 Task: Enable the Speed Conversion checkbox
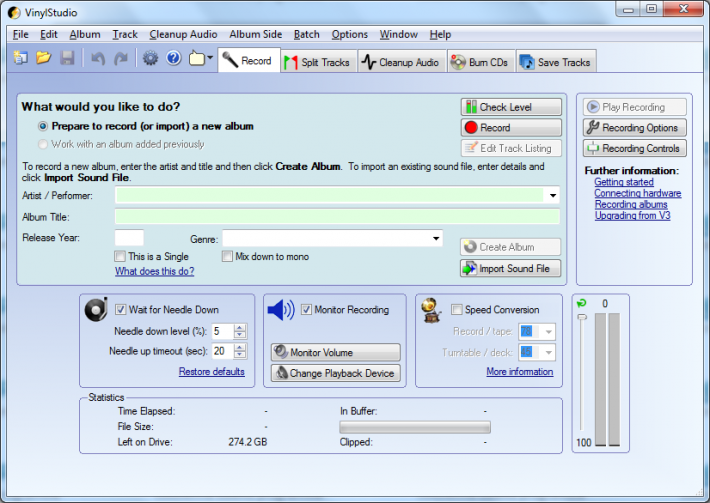click(457, 310)
